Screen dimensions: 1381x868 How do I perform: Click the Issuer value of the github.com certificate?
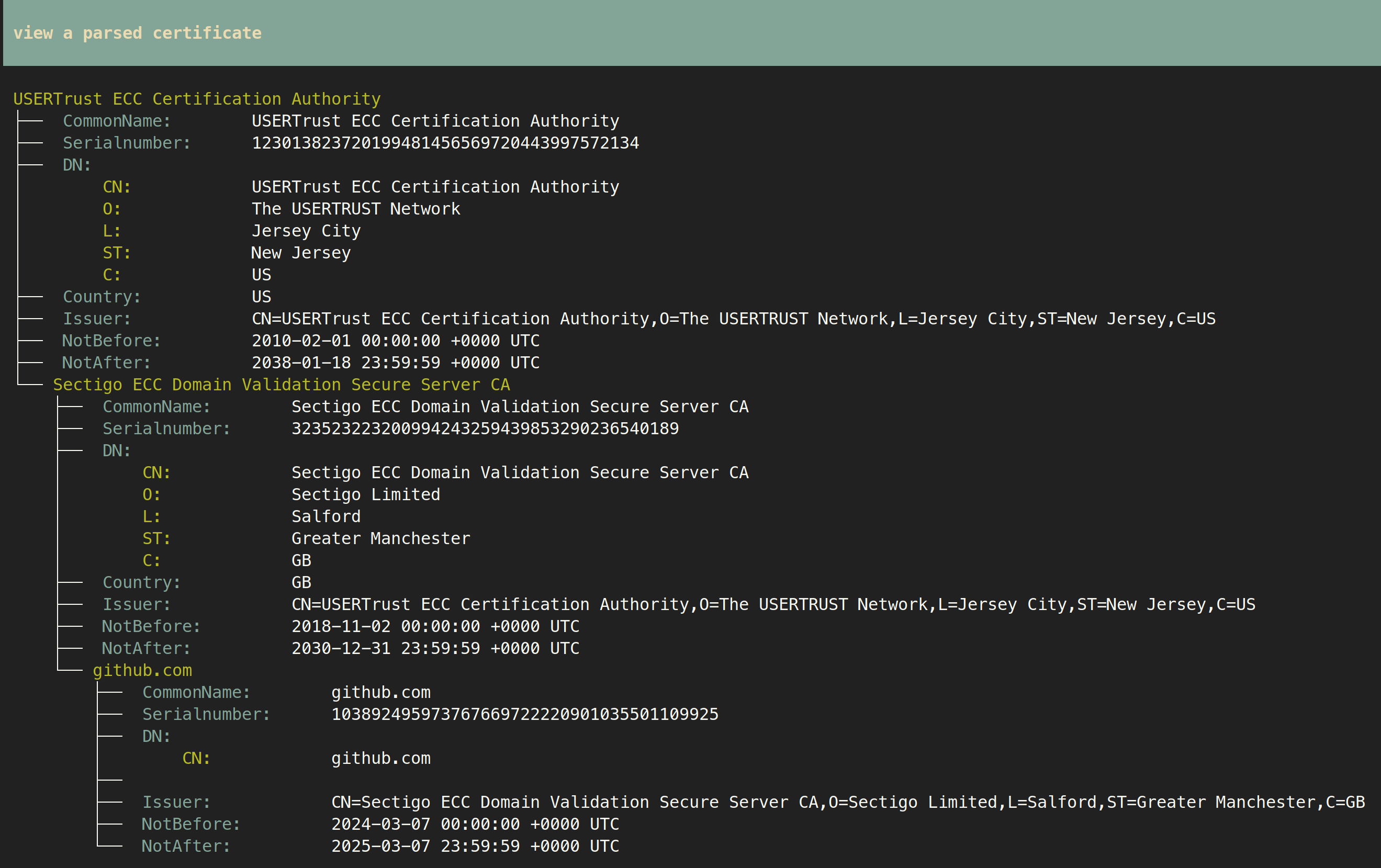click(848, 802)
